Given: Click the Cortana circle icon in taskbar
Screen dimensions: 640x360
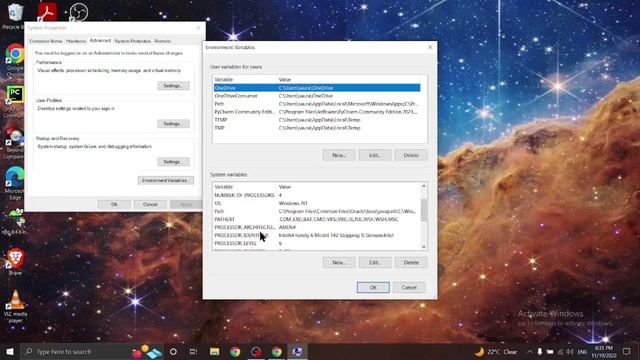Looking at the screenshot, I should [173, 351].
